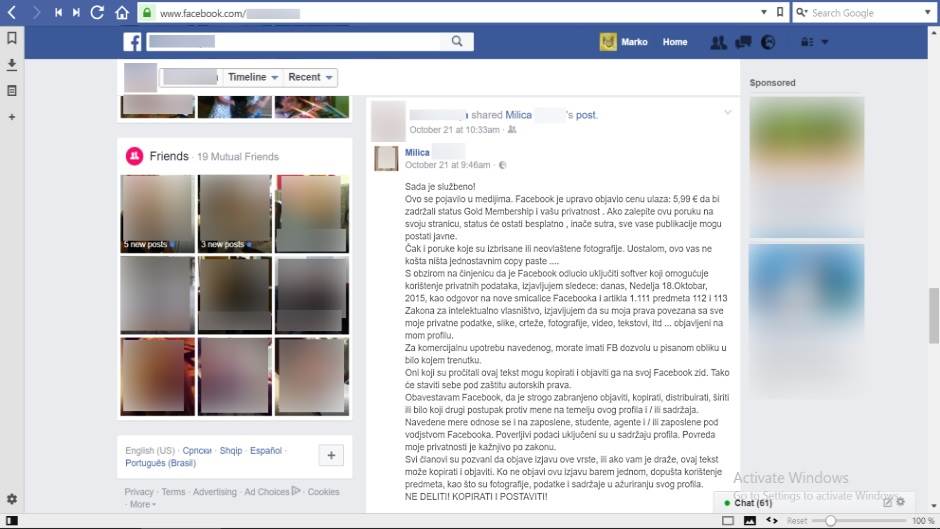940x529 pixels.
Task: Open the Messages icon in Facebook header
Action: (743, 42)
